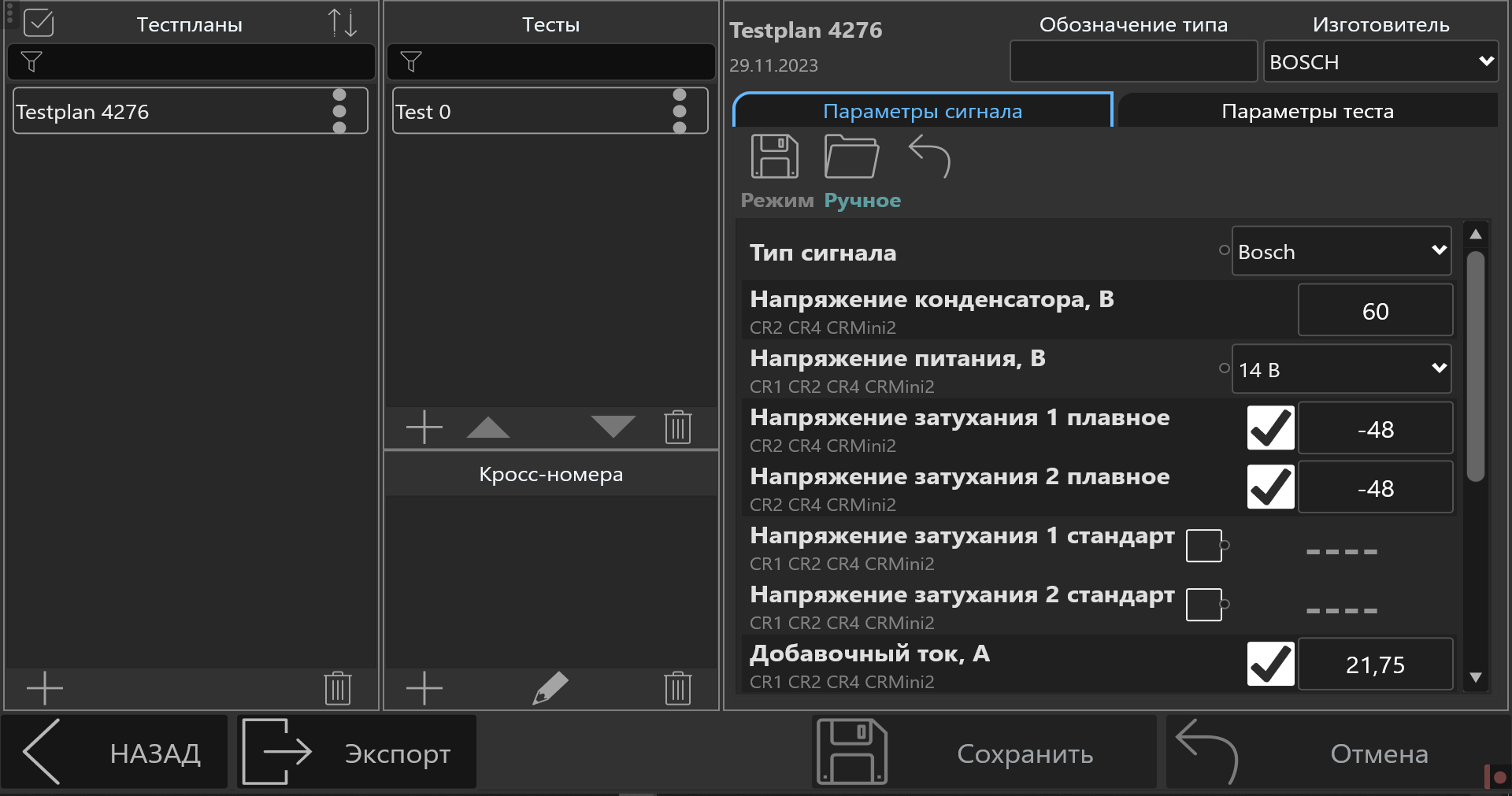Click the Добавочный ток value 21,75
Screen dimensions: 1512x796
1376,664
